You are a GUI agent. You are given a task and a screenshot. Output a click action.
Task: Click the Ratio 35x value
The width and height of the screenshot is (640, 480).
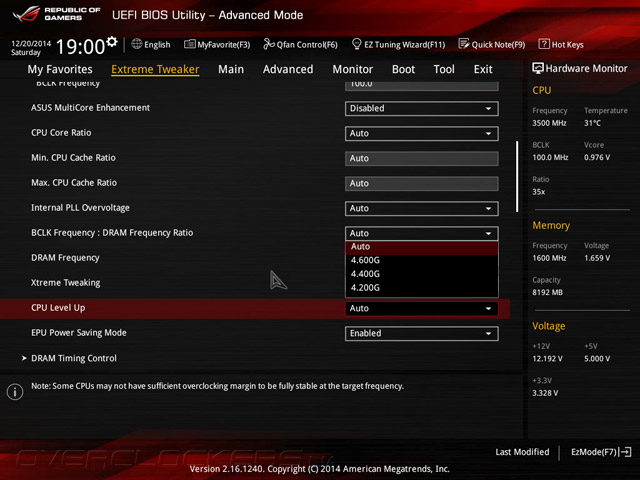538,192
